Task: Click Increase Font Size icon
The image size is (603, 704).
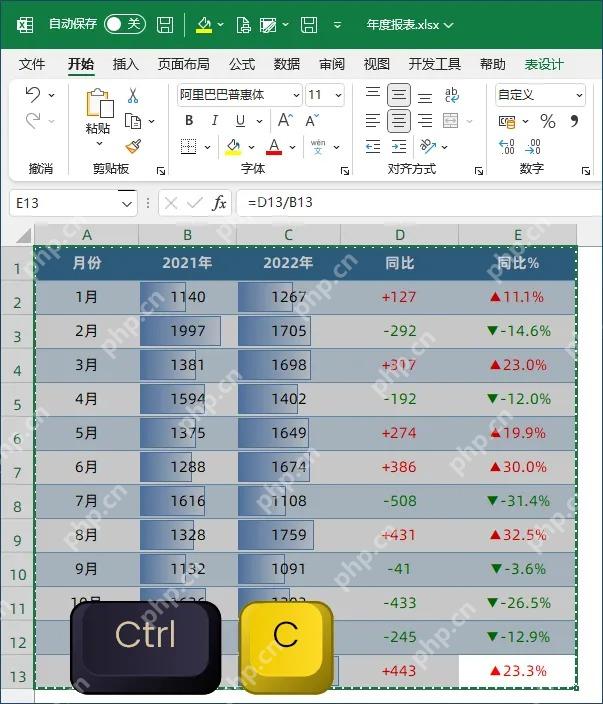Action: tap(285, 120)
